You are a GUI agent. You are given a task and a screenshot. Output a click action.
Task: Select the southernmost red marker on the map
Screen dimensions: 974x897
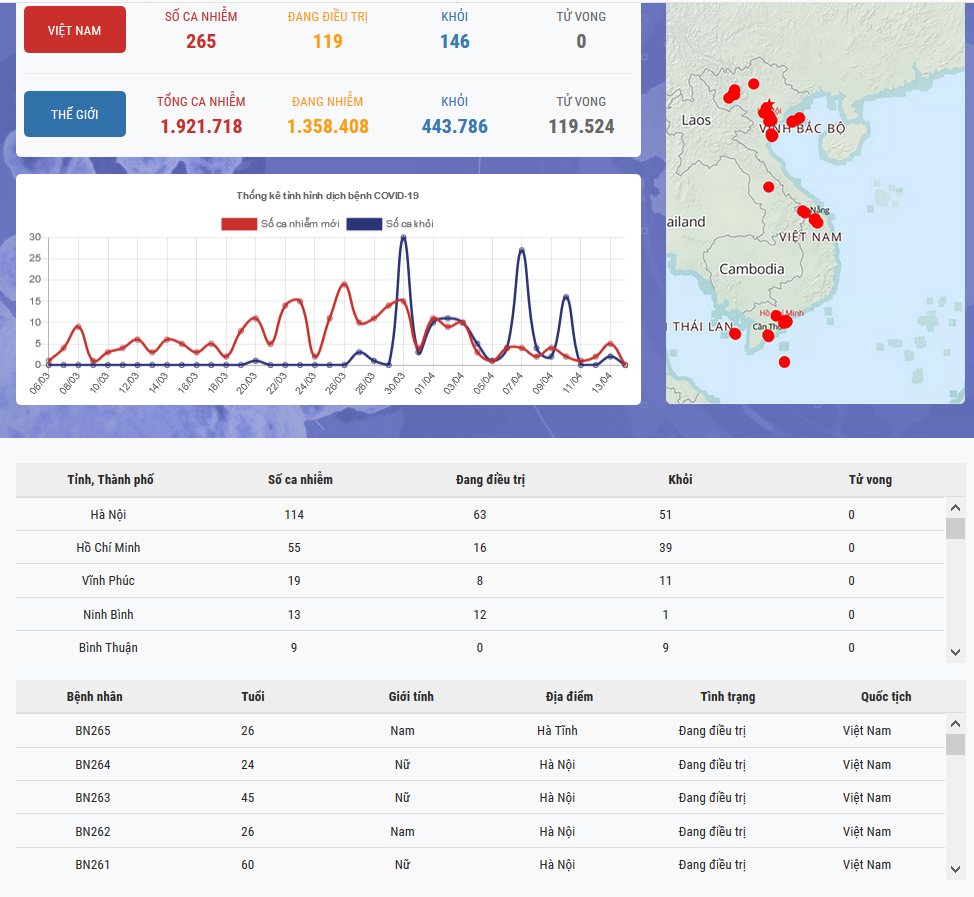pos(784,361)
